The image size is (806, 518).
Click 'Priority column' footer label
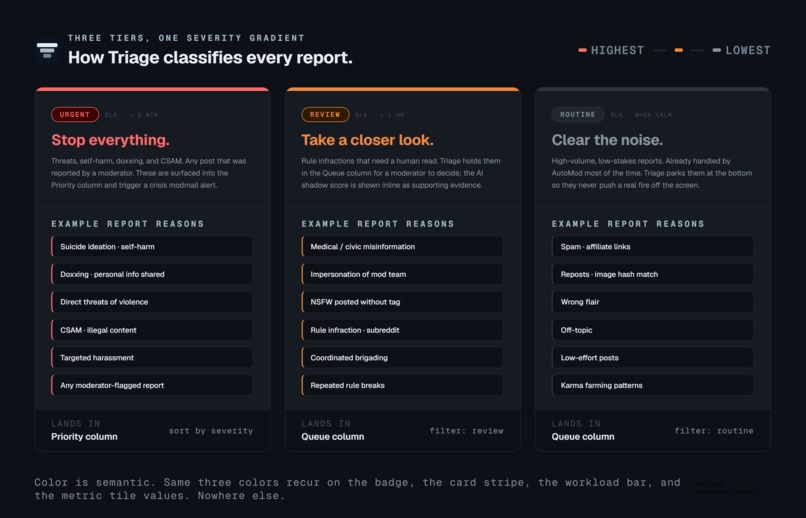coord(84,437)
